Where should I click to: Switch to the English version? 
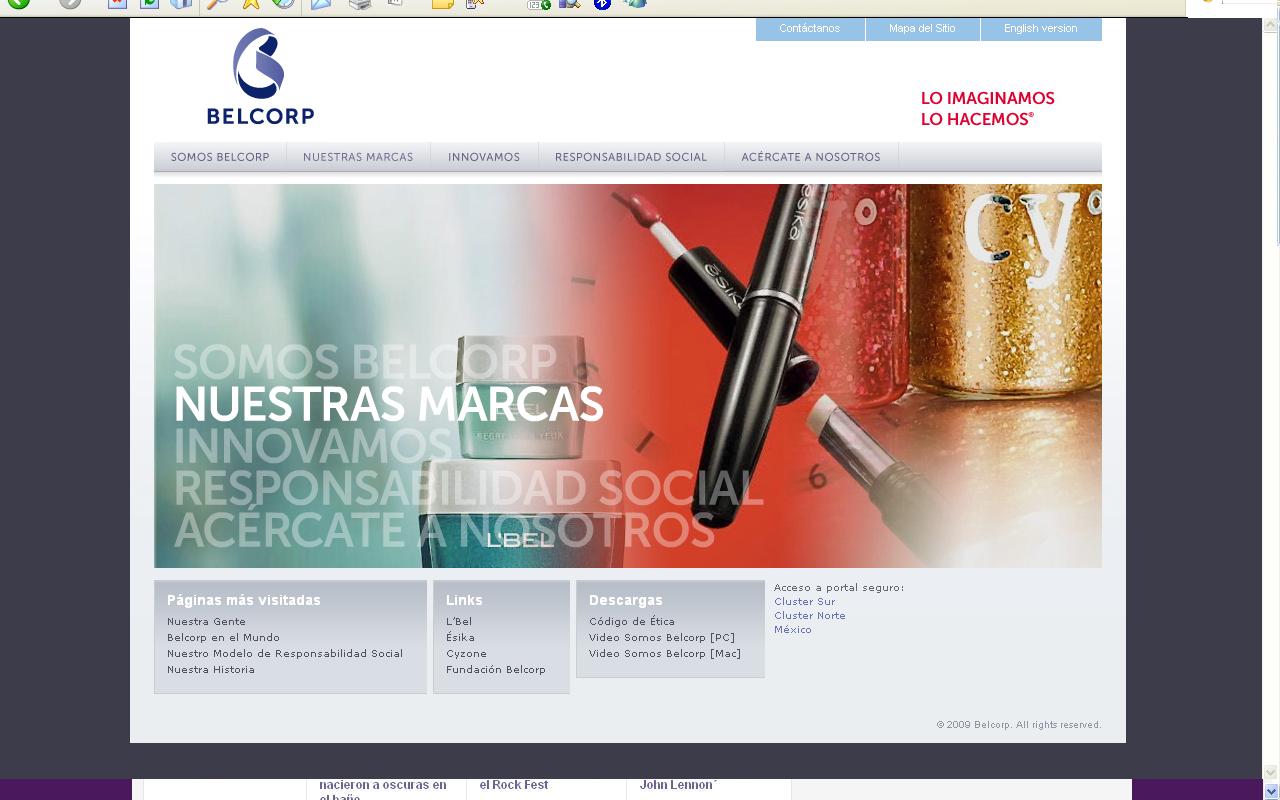(1040, 29)
